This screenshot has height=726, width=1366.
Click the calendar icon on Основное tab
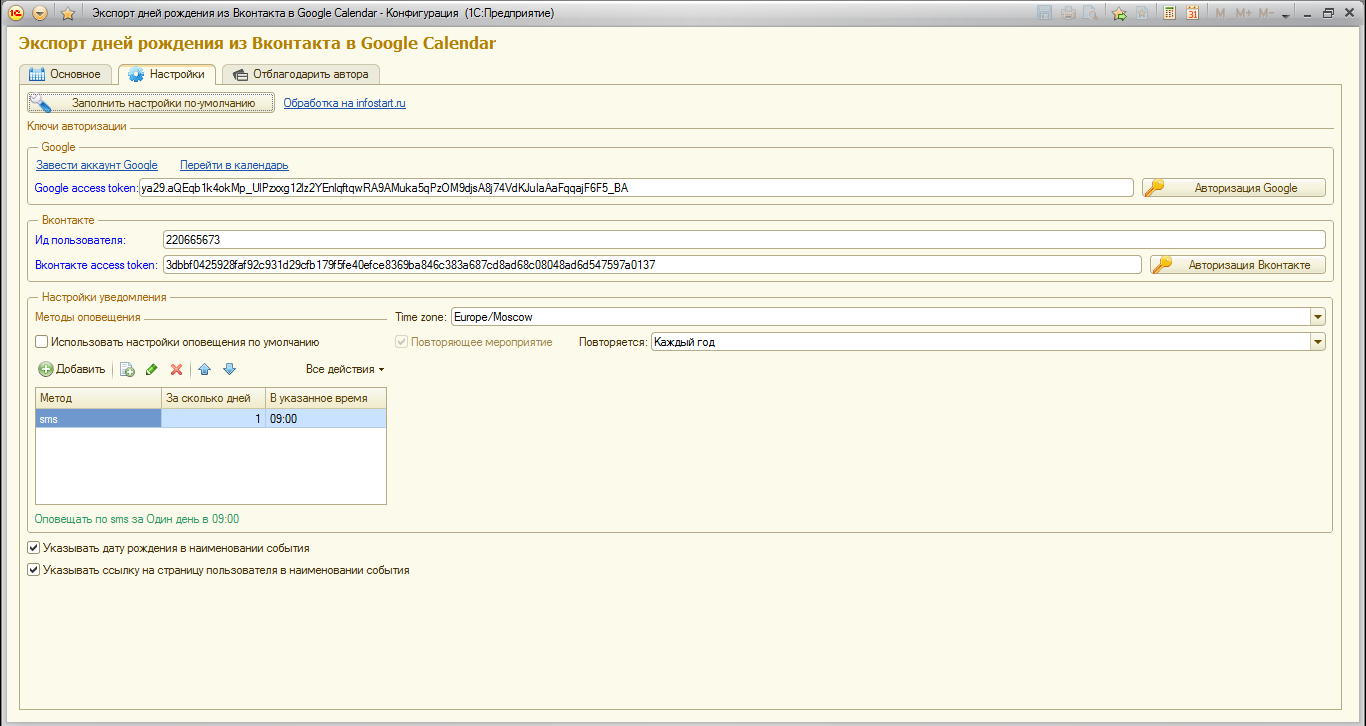(x=37, y=74)
